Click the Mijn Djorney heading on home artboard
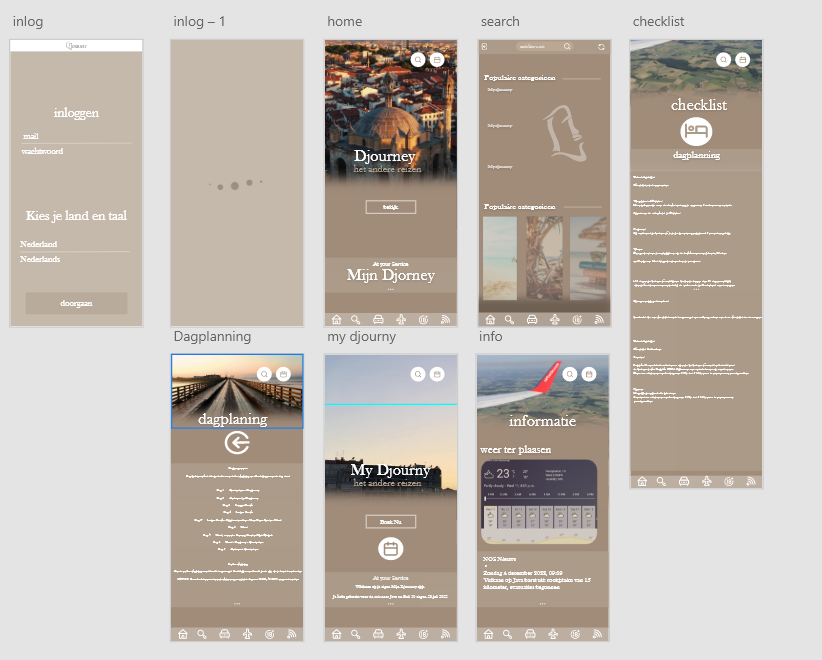This screenshot has height=660, width=822. click(391, 275)
